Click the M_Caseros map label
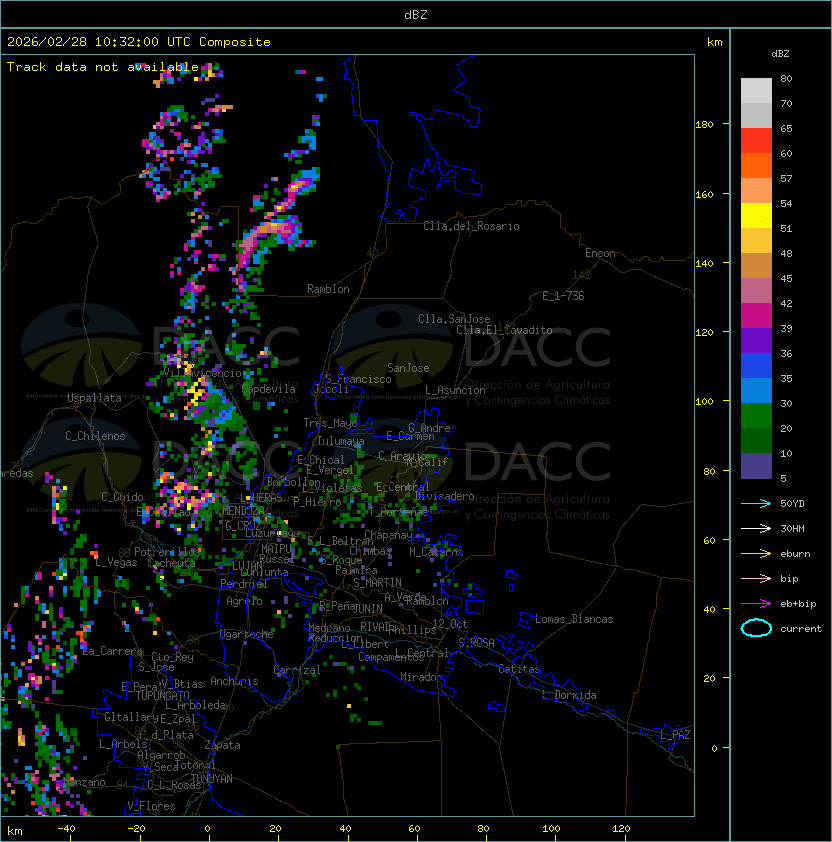 click(x=436, y=551)
